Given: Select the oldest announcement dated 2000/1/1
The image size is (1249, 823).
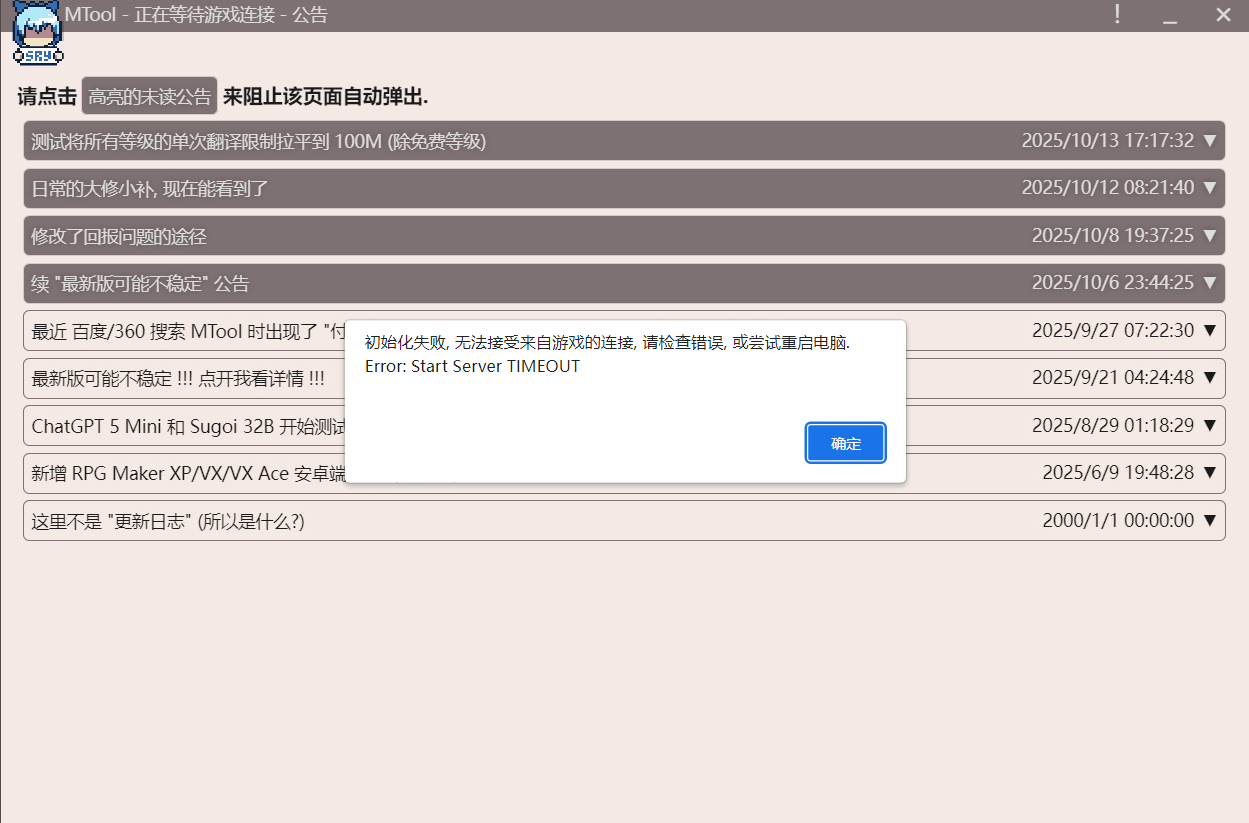Looking at the screenshot, I should pyautogui.click(x=620, y=520).
